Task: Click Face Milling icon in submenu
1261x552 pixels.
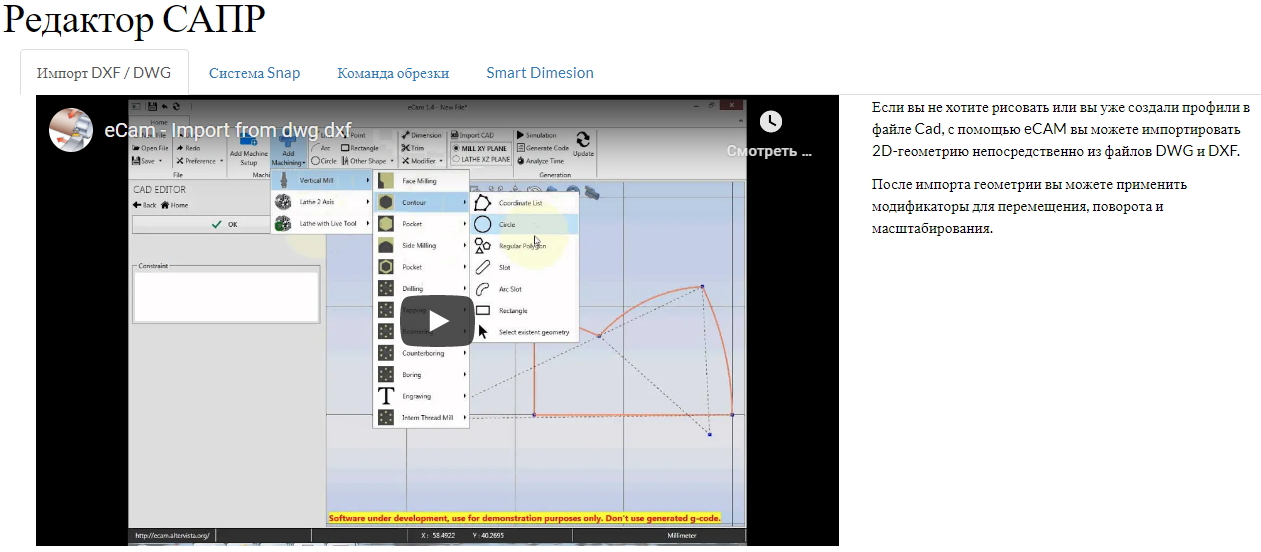Action: pyautogui.click(x=385, y=181)
